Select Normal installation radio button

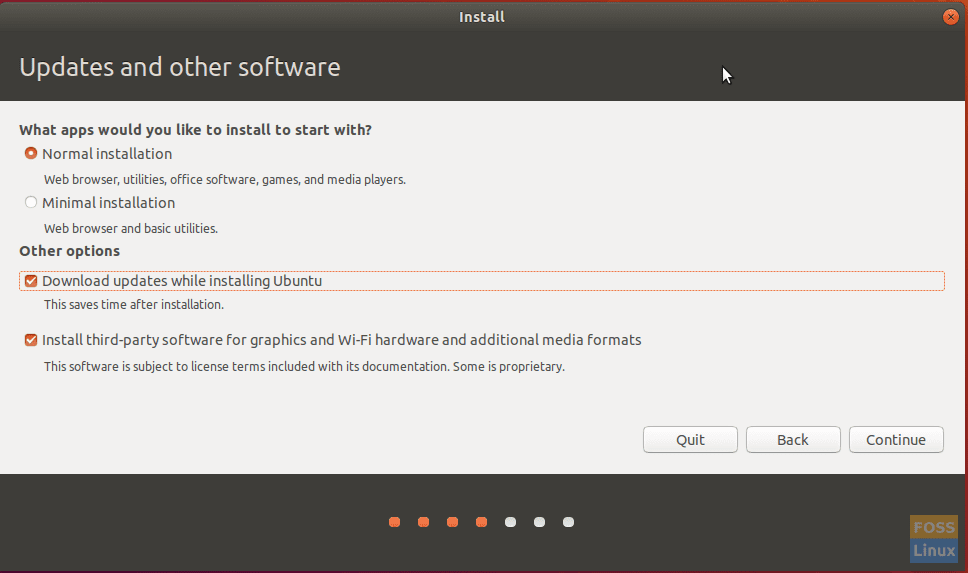click(x=31, y=153)
